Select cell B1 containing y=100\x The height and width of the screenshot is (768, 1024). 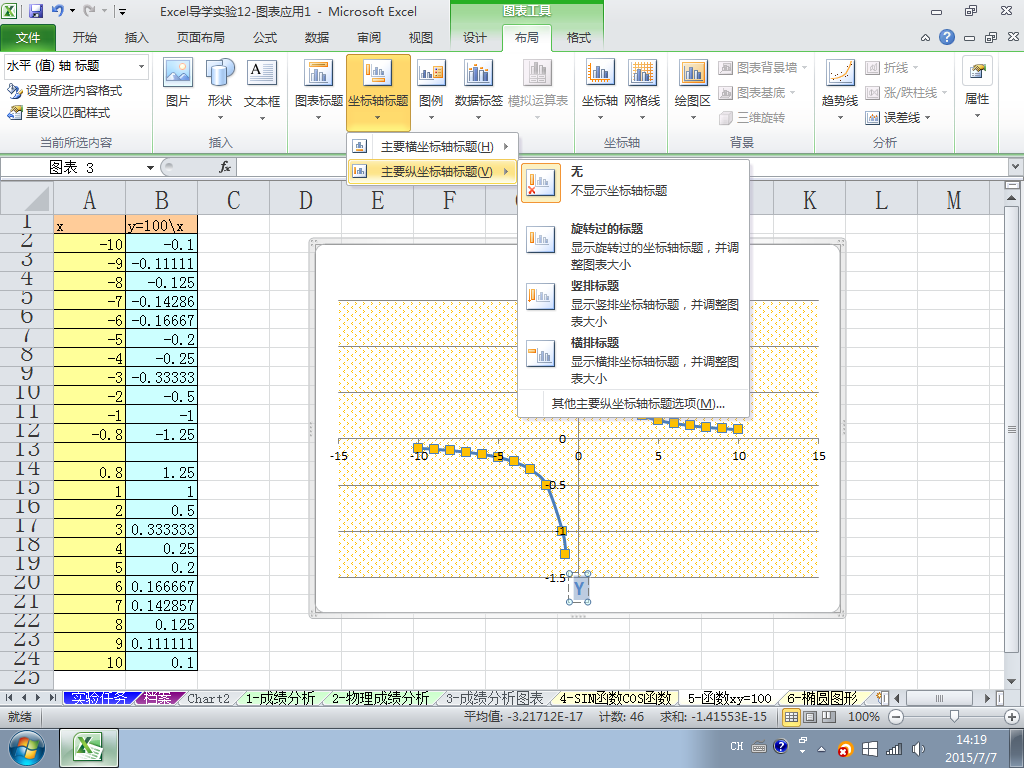pos(161,225)
